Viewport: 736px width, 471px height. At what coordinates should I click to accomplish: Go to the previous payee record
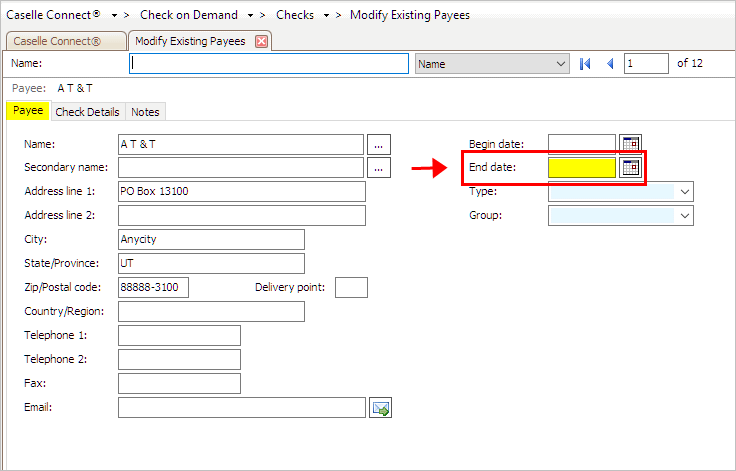click(609, 64)
